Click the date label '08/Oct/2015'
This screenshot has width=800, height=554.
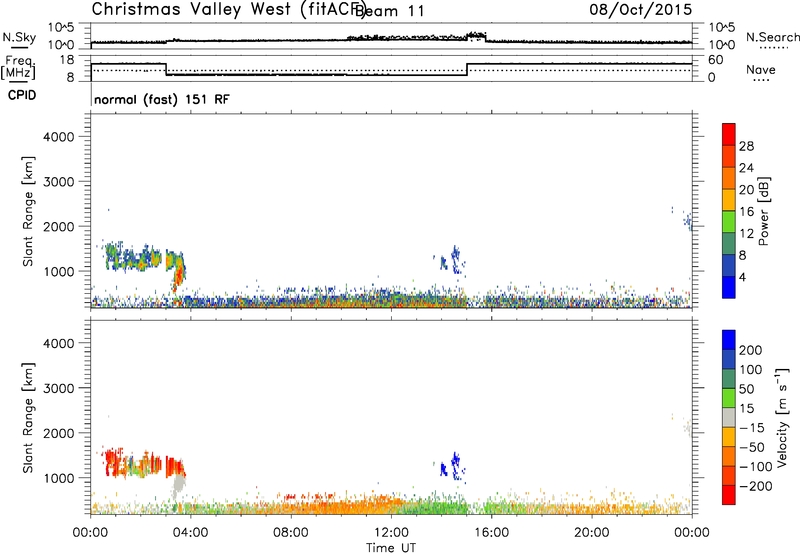click(x=641, y=9)
